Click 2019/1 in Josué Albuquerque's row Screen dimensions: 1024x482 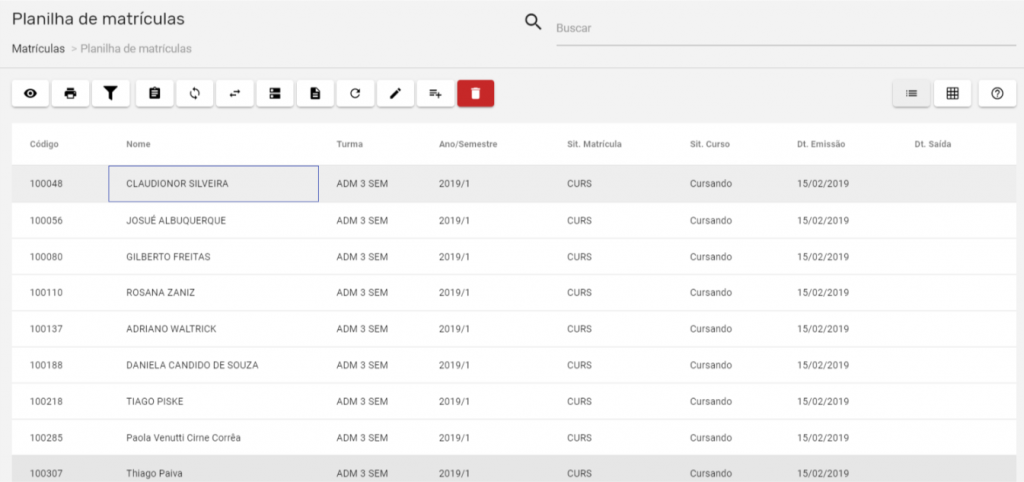tap(454, 221)
